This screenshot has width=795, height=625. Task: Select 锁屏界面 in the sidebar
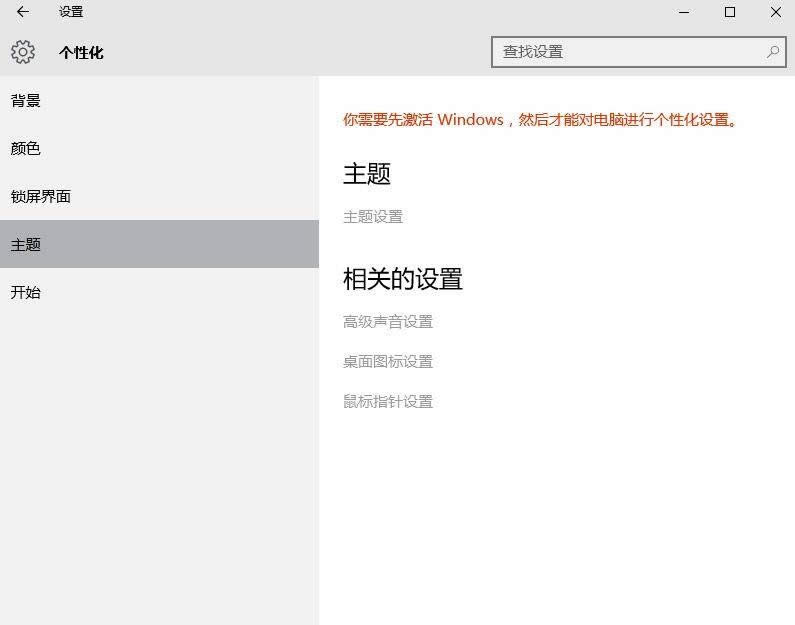pyautogui.click(x=41, y=197)
